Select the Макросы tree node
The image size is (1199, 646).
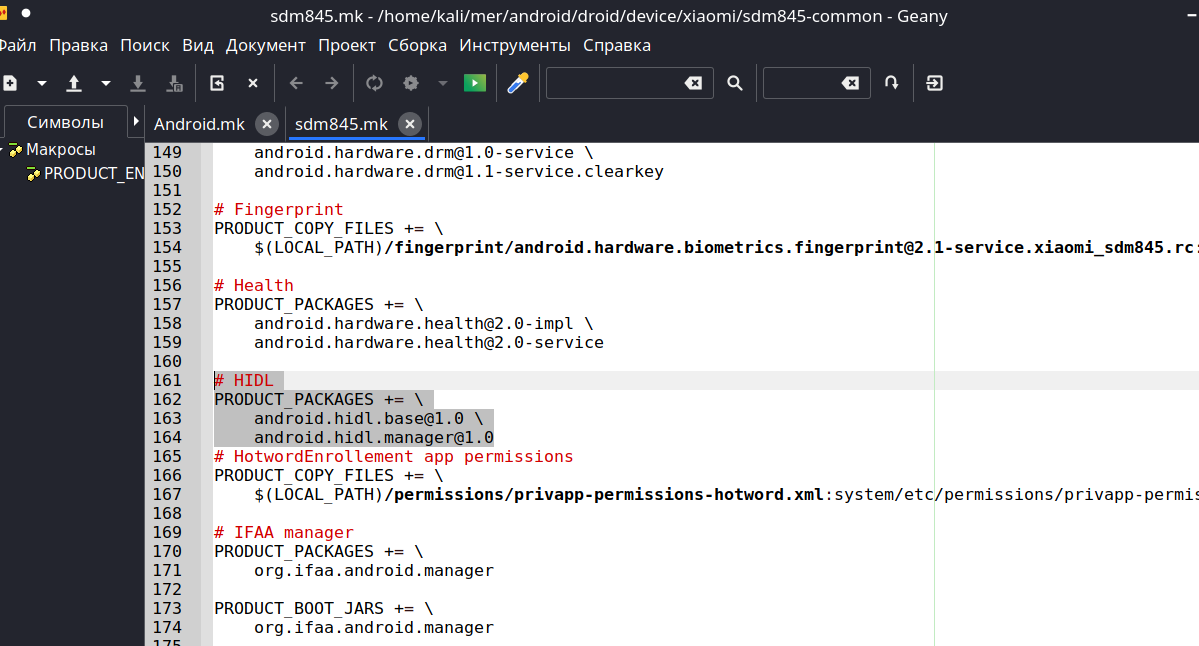[x=60, y=150]
